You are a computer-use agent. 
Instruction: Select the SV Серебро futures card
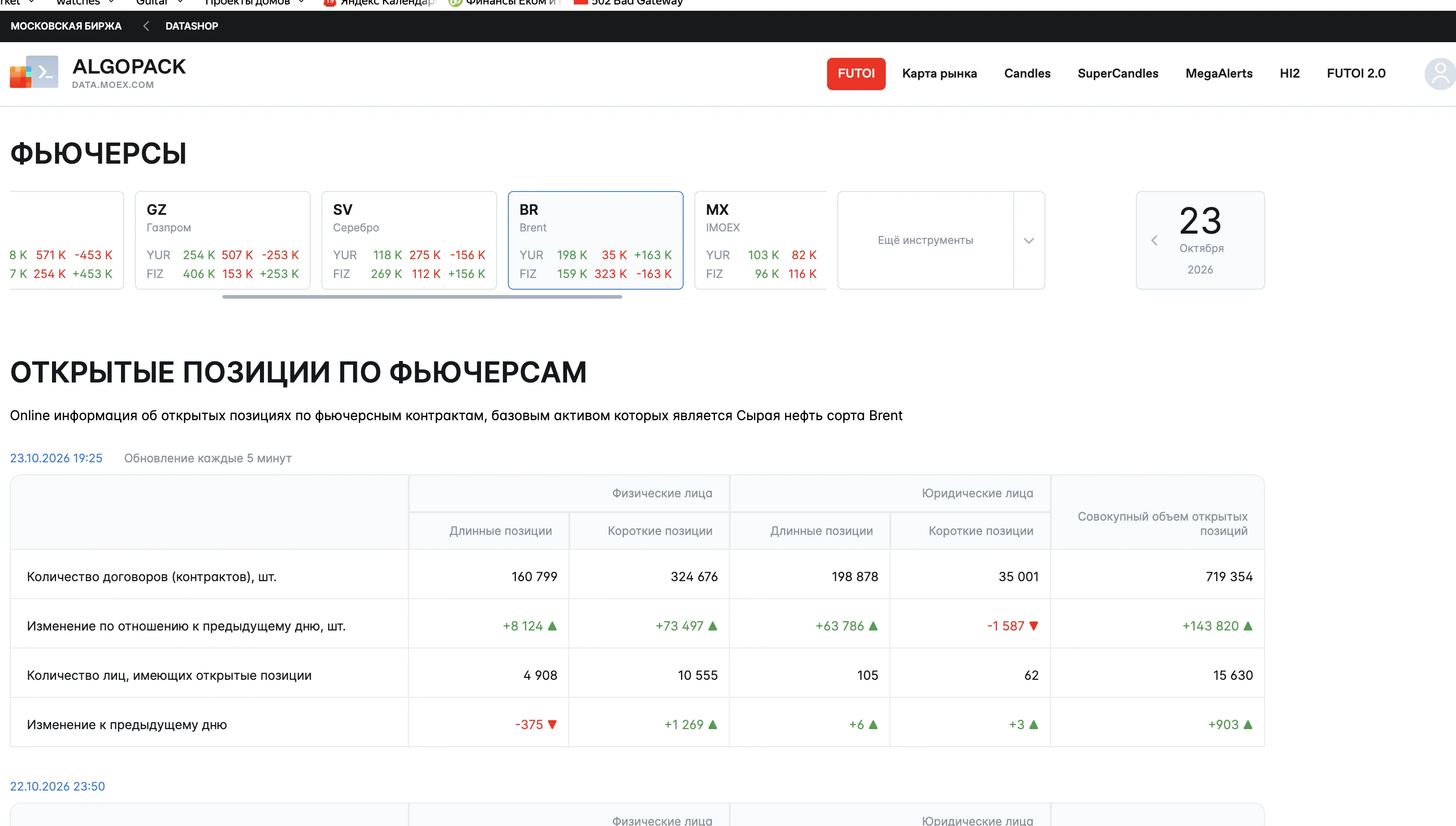click(409, 240)
